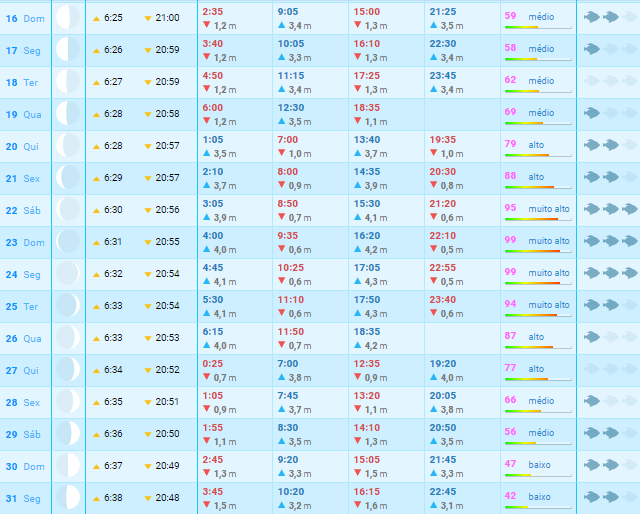Click the faded first fish icon in row 18 Ter

pos(592,81)
